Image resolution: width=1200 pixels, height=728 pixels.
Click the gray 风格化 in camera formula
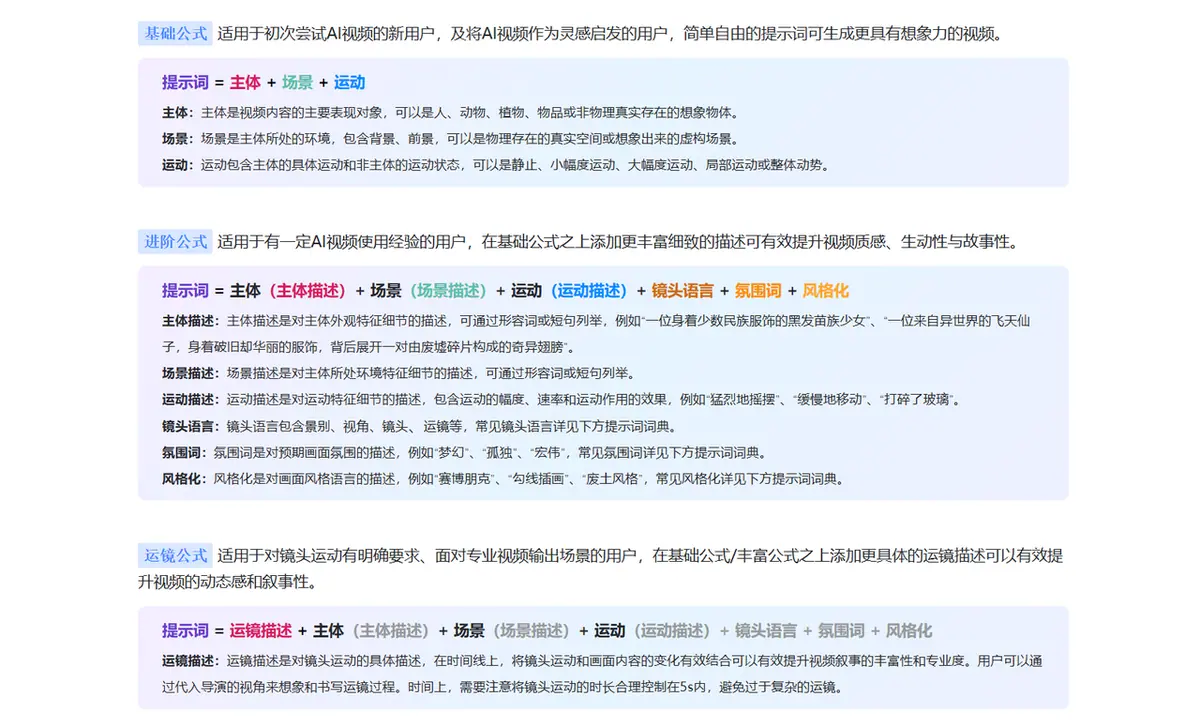[909, 631]
